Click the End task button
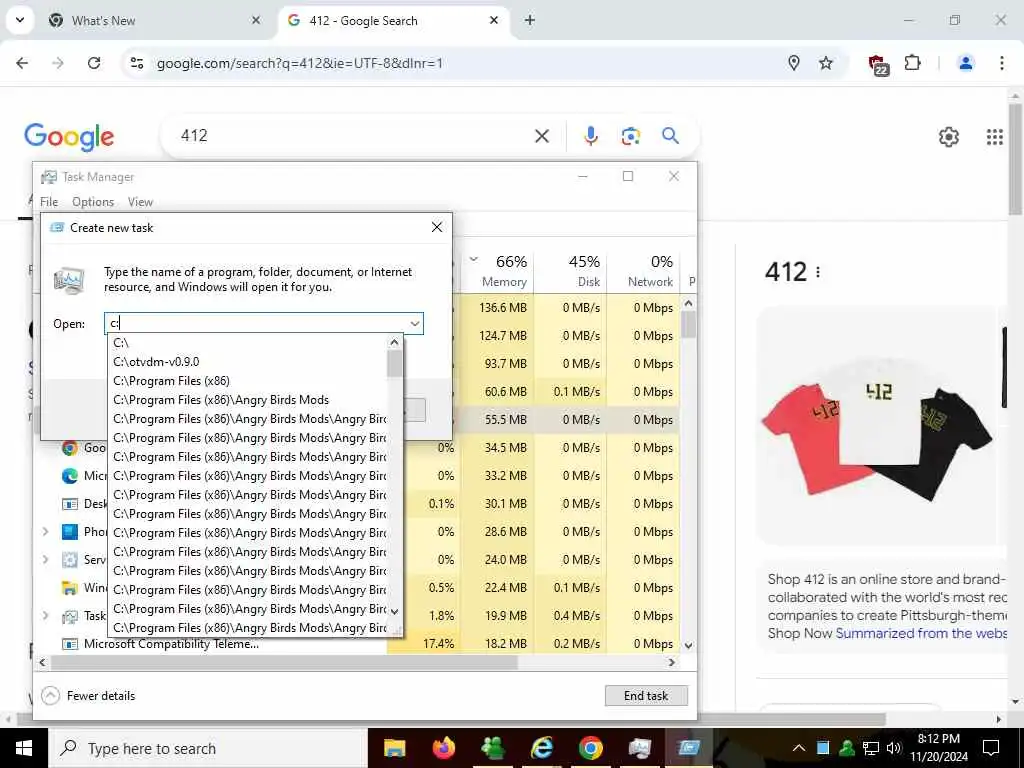Image resolution: width=1024 pixels, height=768 pixels. point(646,696)
